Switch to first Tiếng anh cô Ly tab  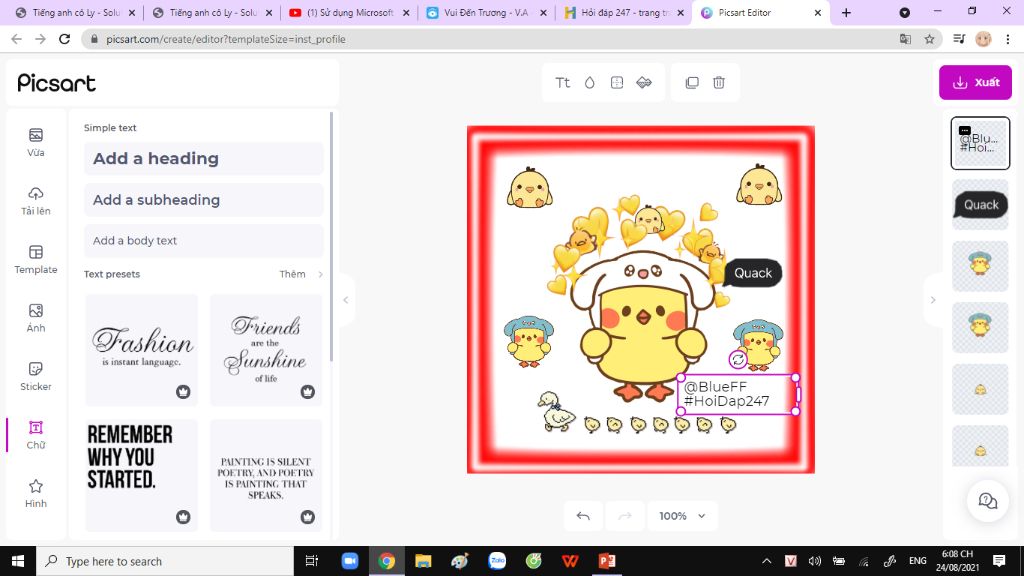coord(76,12)
